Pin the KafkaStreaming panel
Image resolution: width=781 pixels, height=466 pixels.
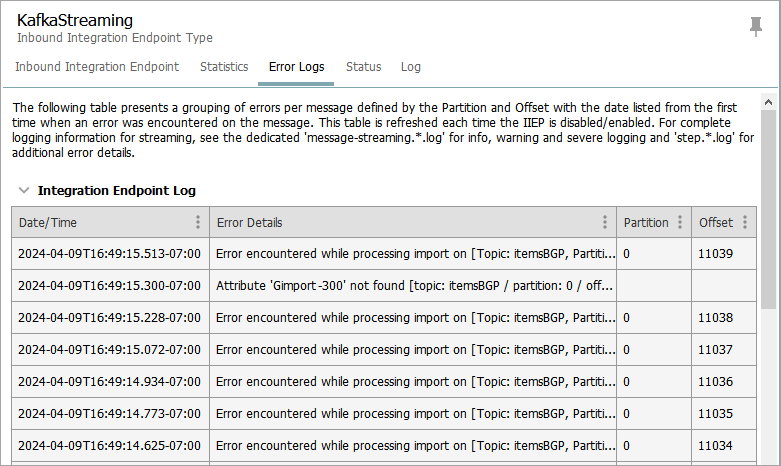756,27
